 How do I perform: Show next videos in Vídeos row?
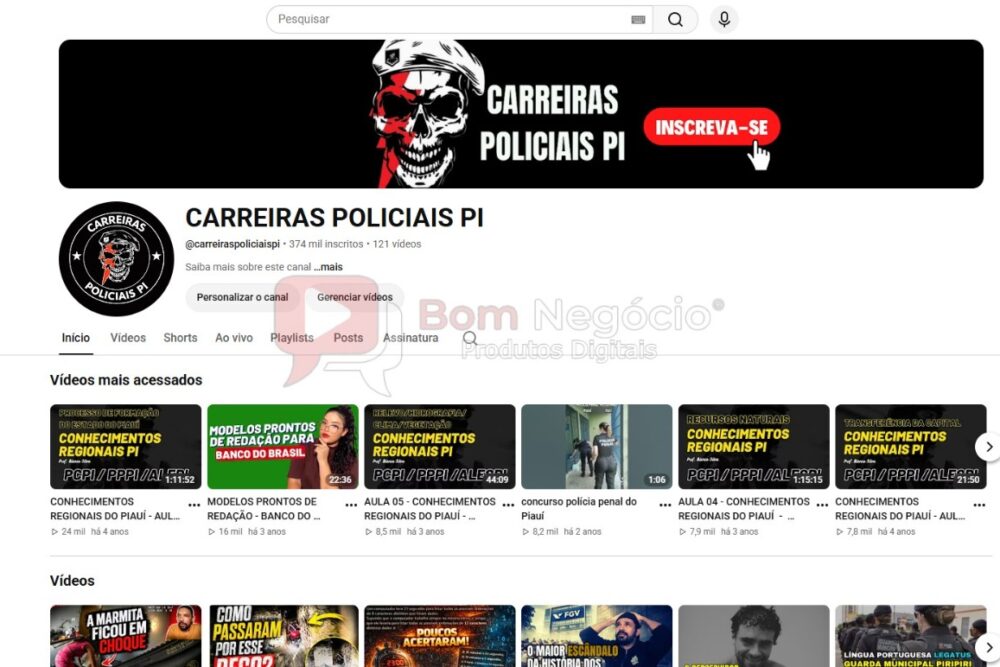click(988, 647)
